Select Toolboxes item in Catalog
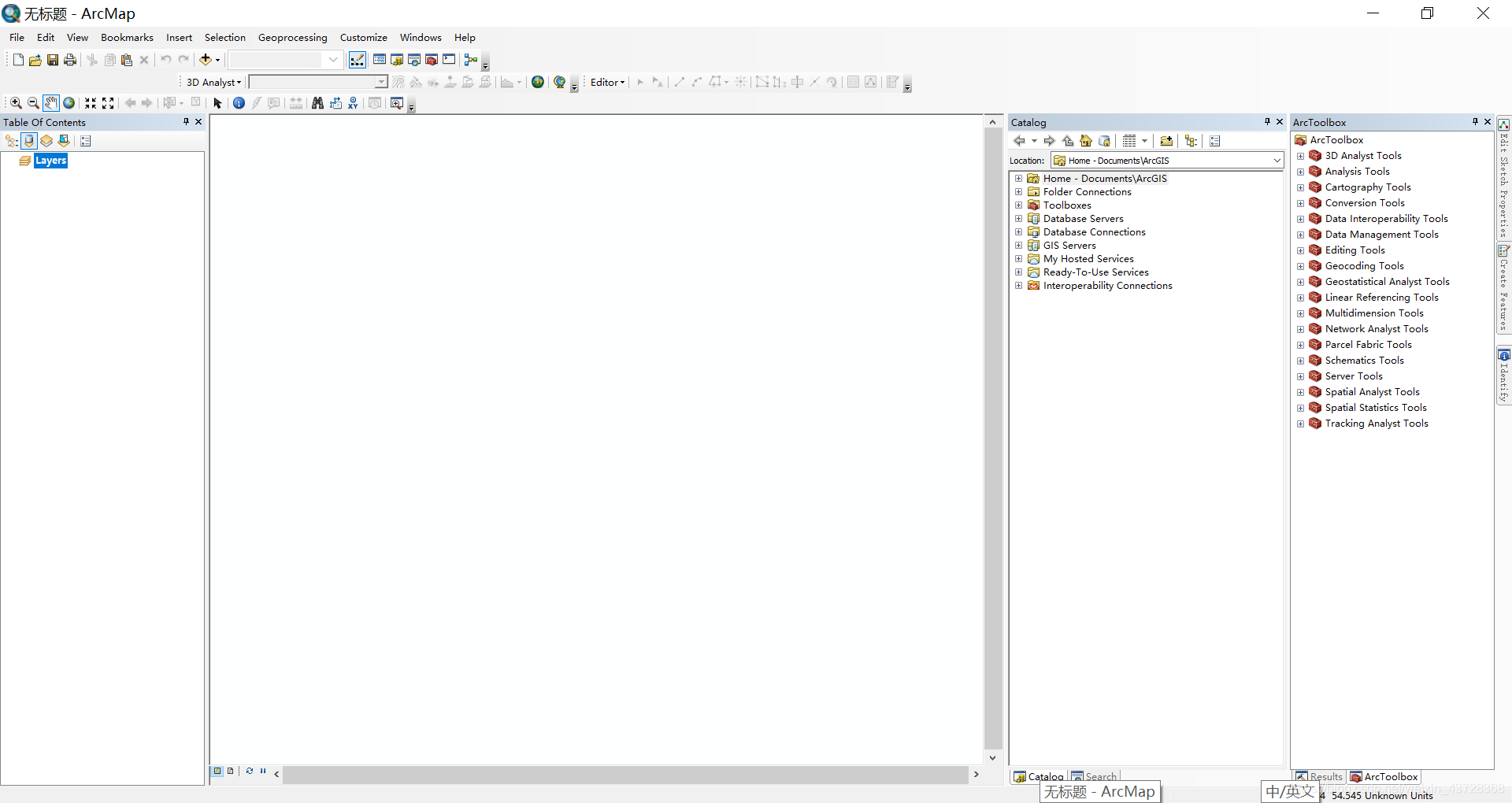The height and width of the screenshot is (803, 1512). pos(1067,205)
